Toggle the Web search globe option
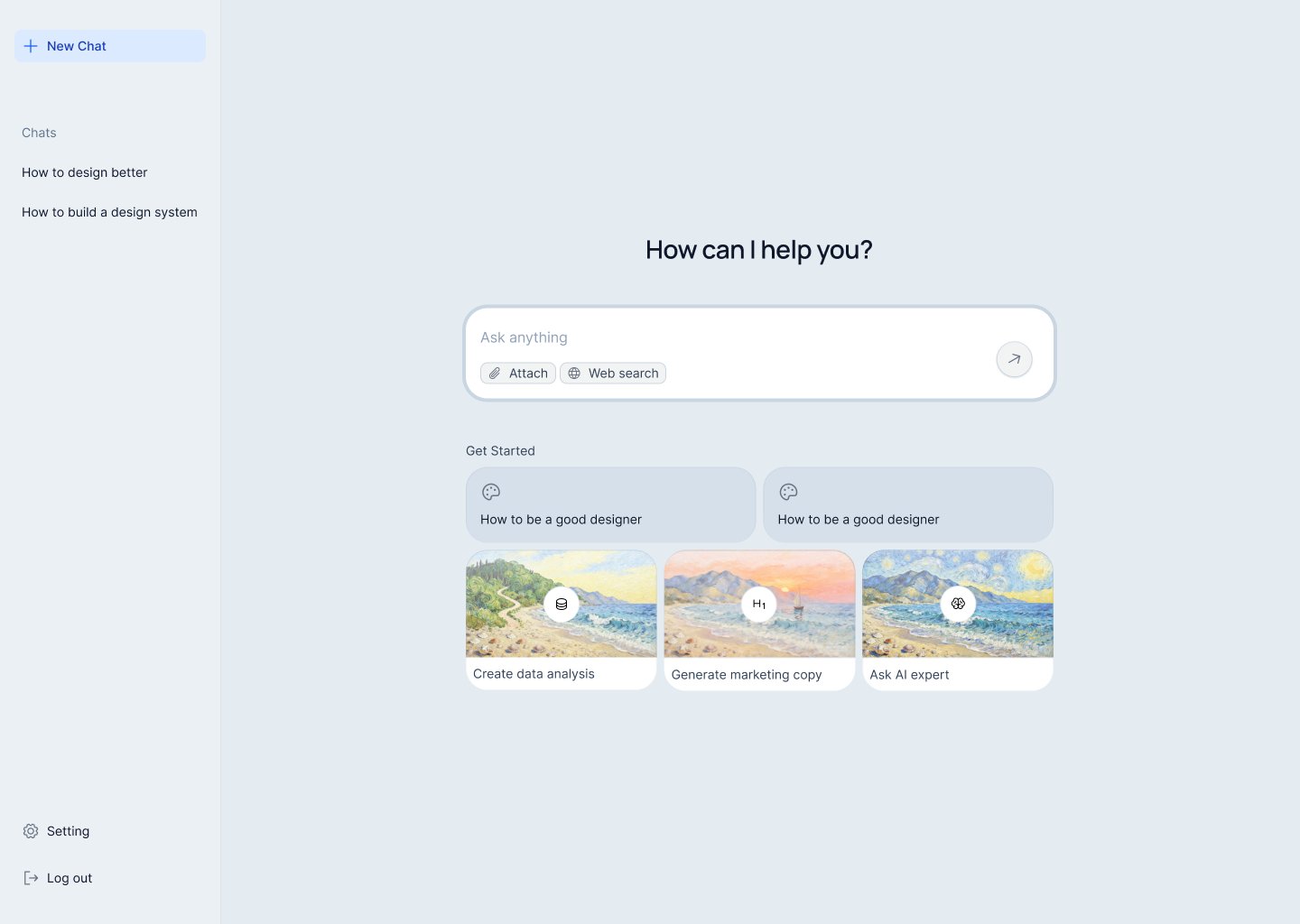Screen dimensions: 1300x924 click(x=613, y=374)
